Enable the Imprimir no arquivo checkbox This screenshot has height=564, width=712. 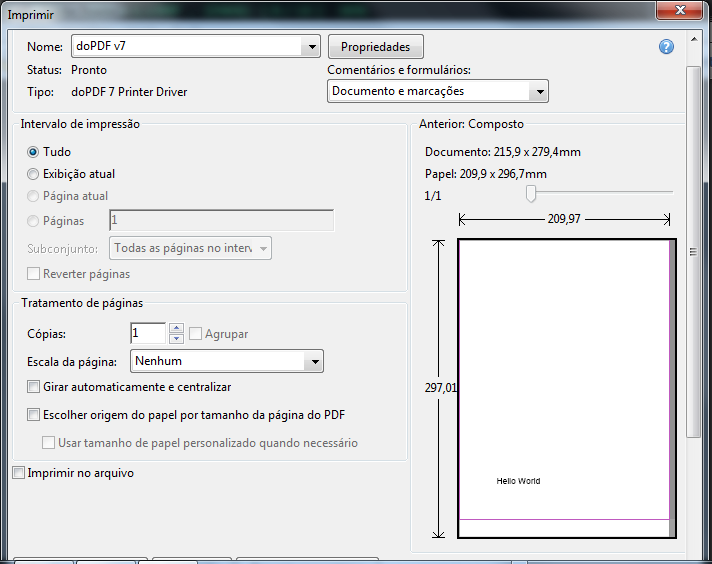[18, 473]
